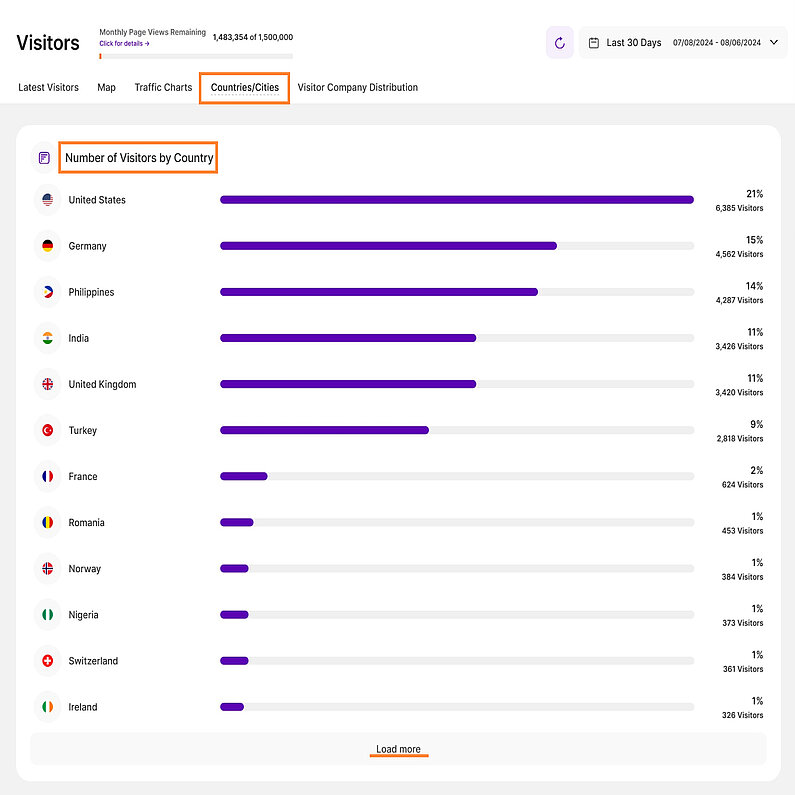Click the Philippines flag icon

click(47, 292)
